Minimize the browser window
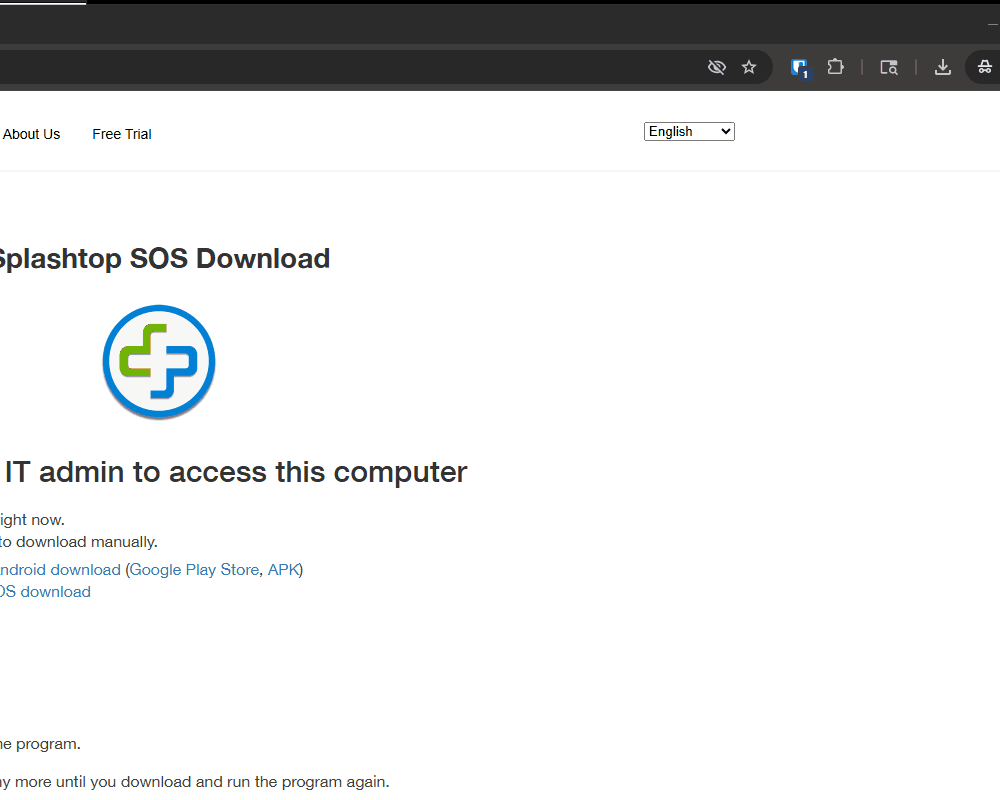This screenshot has height=800, width=1000. click(x=992, y=24)
